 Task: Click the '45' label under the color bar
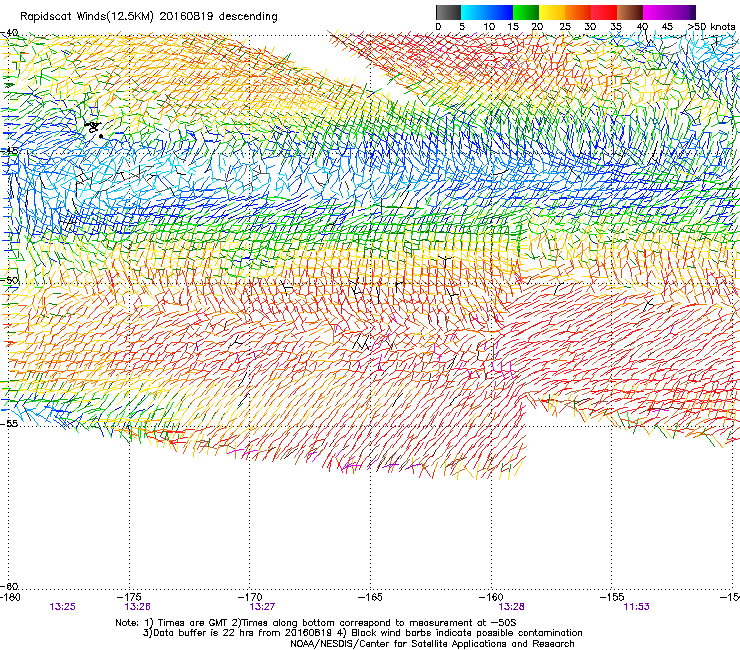coord(667,27)
